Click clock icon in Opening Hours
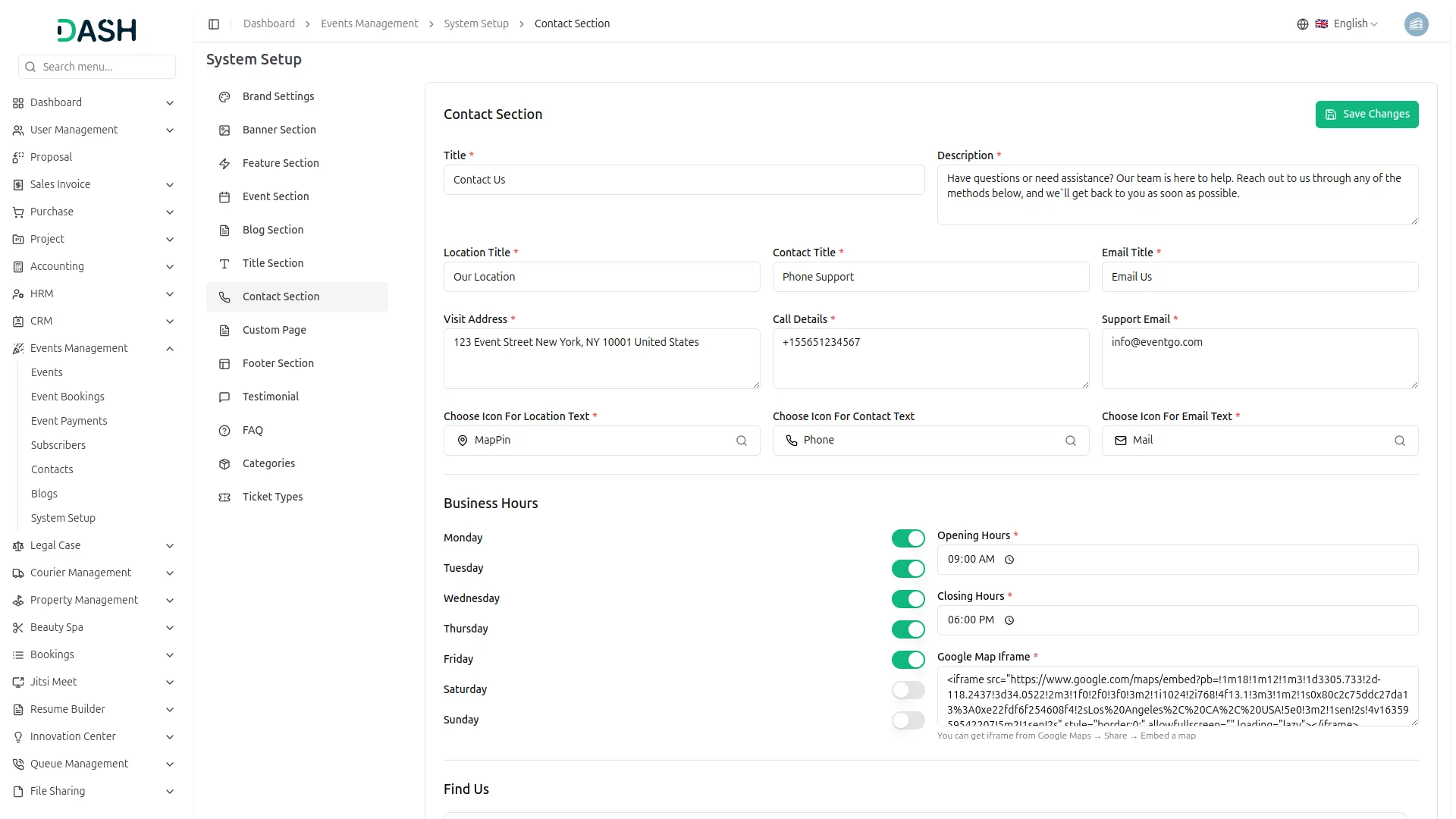Screen dimensions: 1456x819 tap(1009, 560)
